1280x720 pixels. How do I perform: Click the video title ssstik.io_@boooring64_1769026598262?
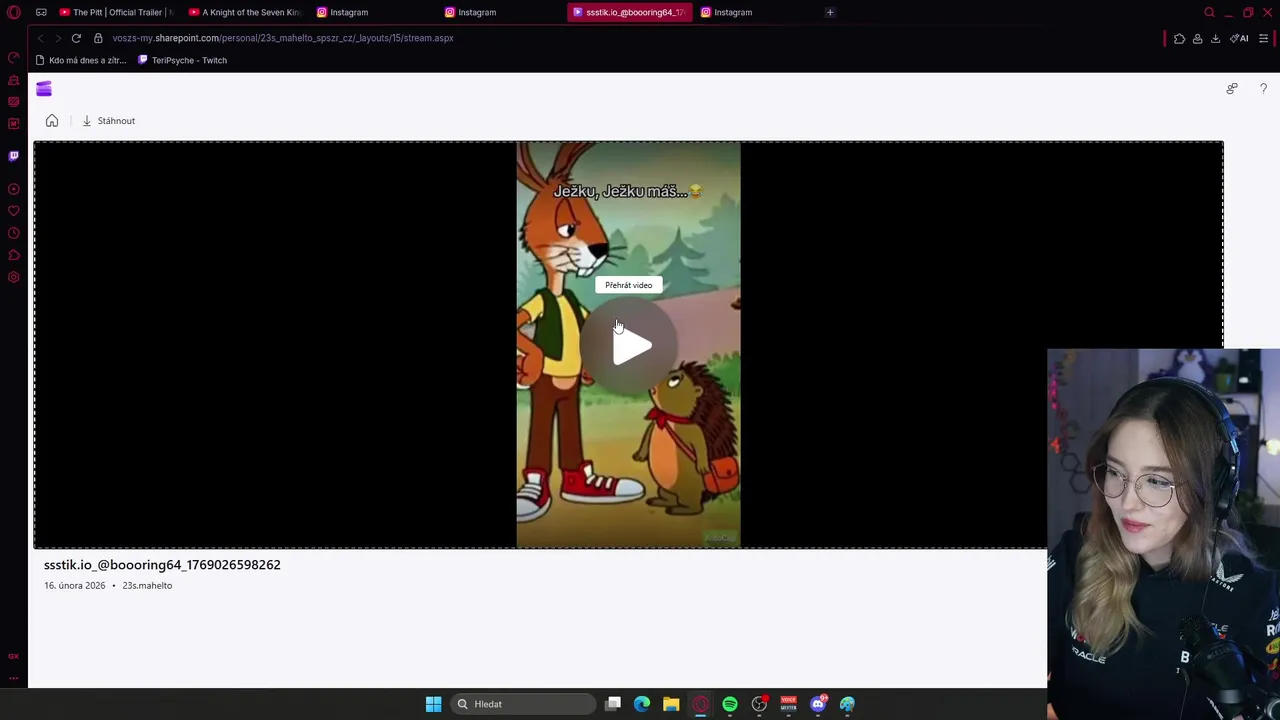(162, 565)
